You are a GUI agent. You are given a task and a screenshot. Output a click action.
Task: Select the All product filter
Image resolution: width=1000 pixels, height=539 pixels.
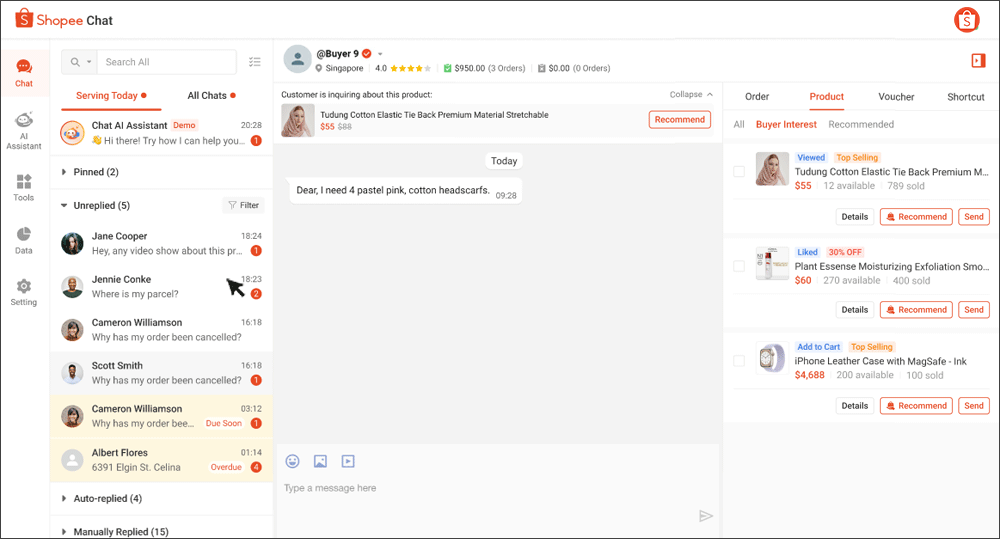(x=739, y=124)
